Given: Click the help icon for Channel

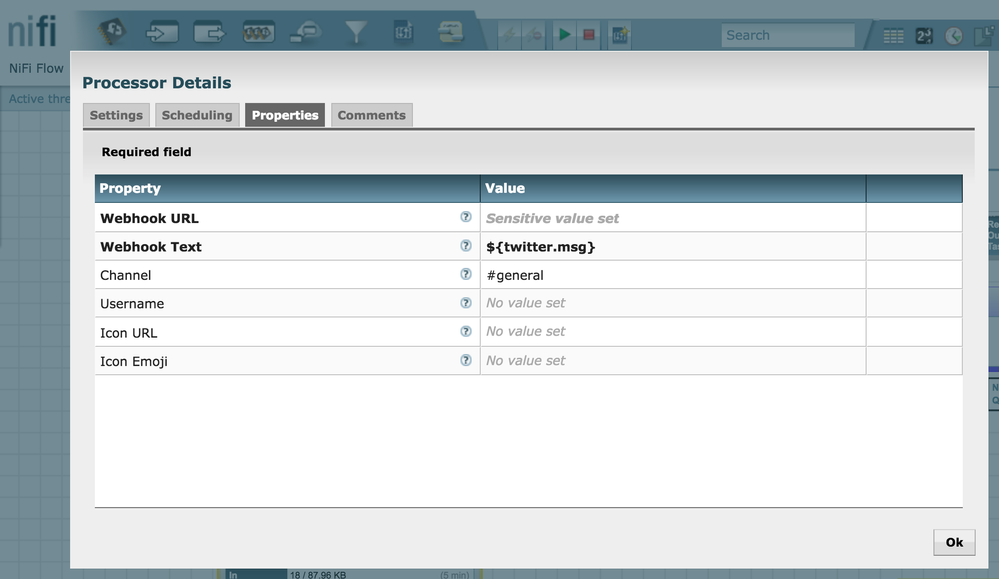Looking at the screenshot, I should [x=466, y=274].
